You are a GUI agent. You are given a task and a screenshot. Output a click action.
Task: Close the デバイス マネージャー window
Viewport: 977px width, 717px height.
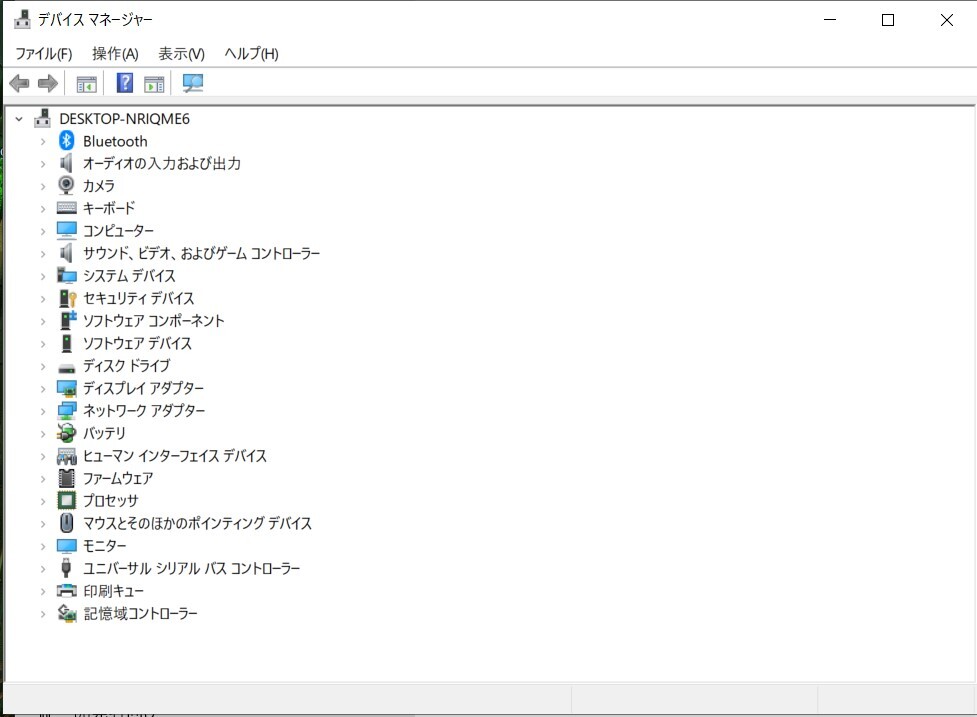click(946, 20)
